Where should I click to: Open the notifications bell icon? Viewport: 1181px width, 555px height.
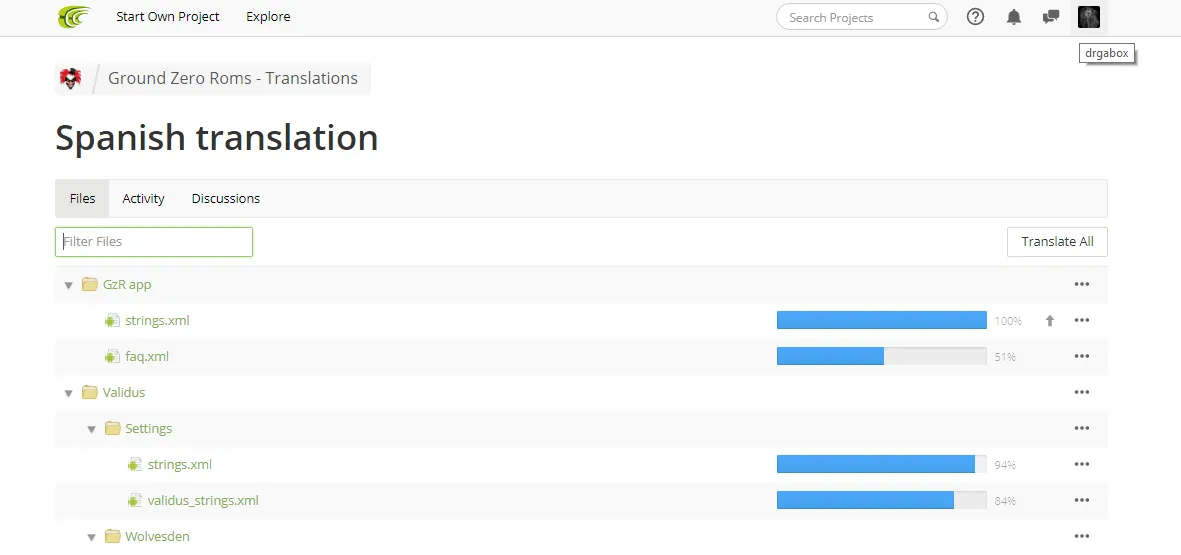1014,17
